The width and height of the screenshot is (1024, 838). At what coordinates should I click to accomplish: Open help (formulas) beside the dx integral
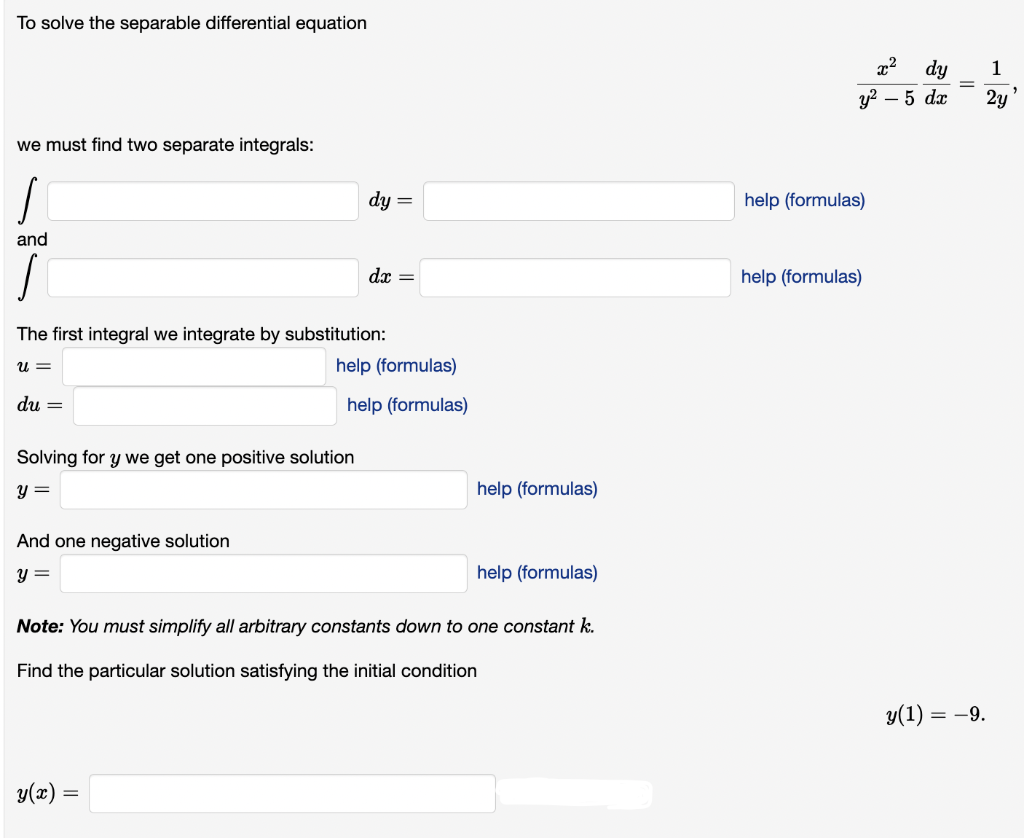[798, 277]
